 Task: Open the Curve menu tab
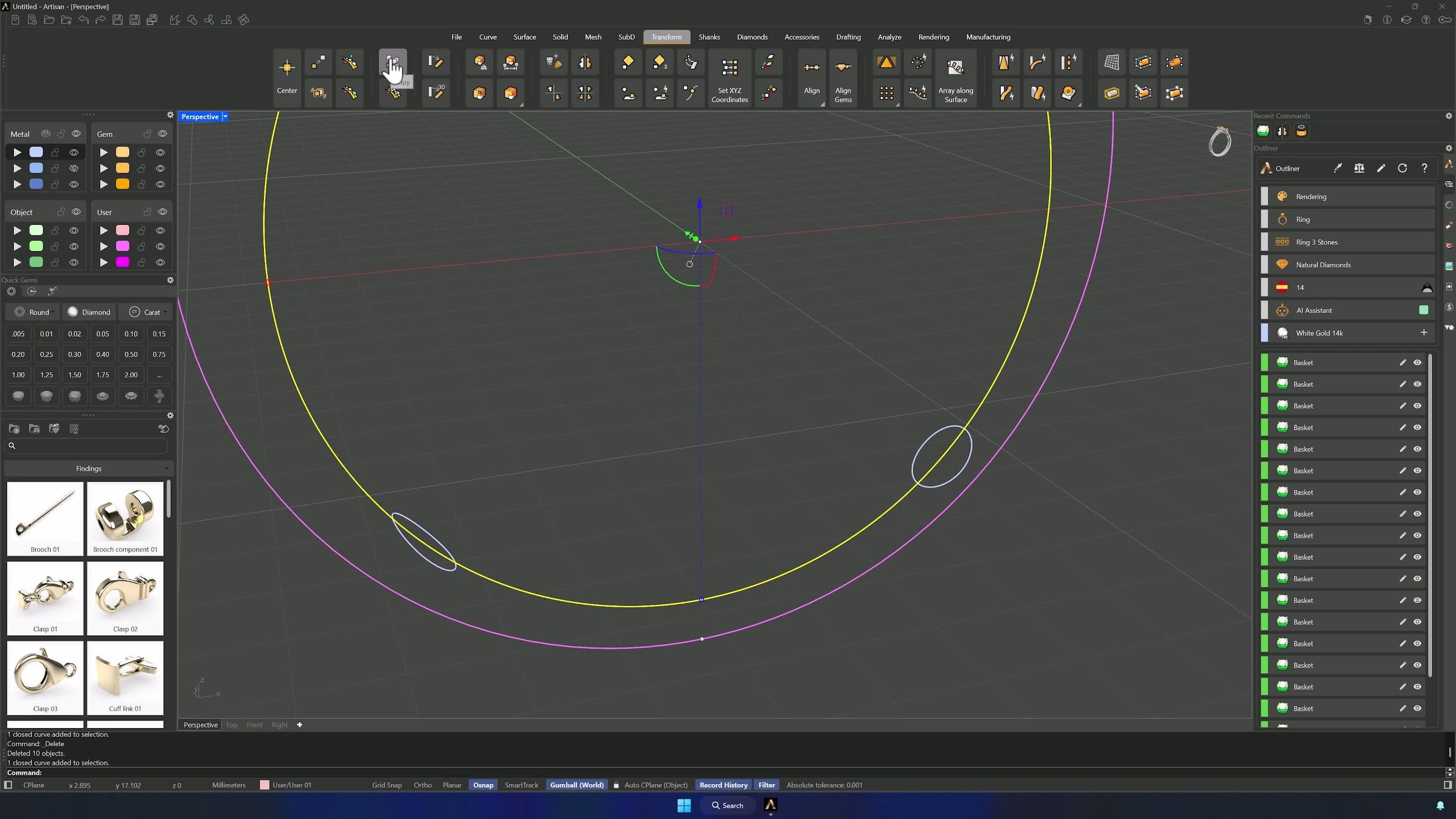click(x=487, y=37)
